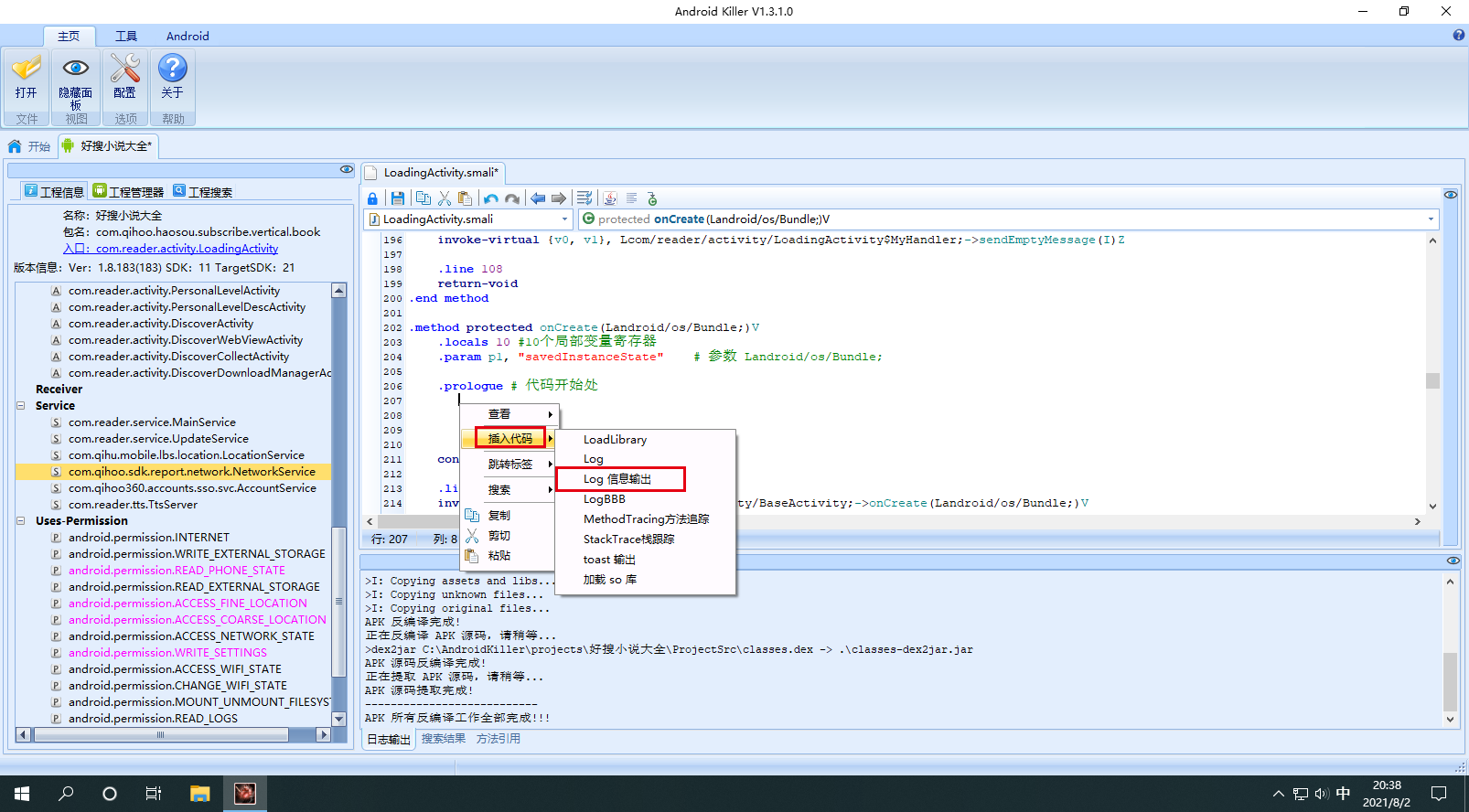Image resolution: width=1469 pixels, height=812 pixels.
Task: Click the 隐藏面板 eye ribbon button
Action: pos(76,80)
